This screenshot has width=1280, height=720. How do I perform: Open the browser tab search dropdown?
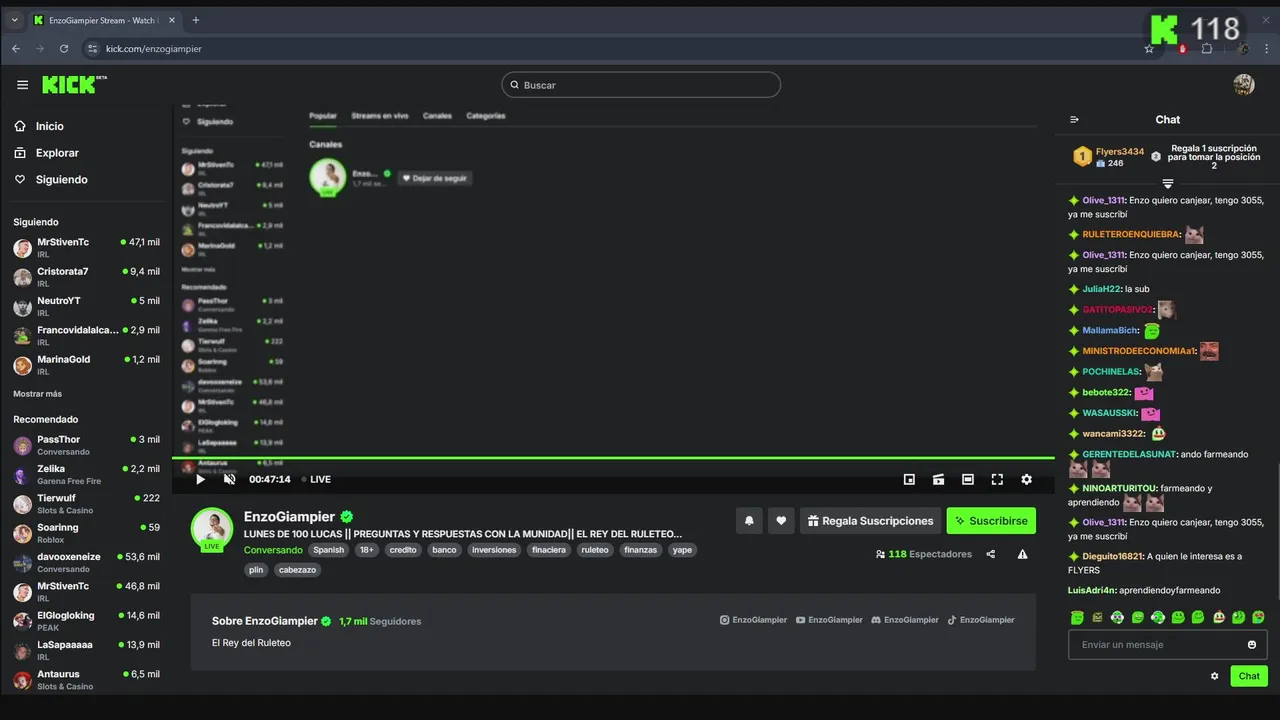tap(14, 20)
